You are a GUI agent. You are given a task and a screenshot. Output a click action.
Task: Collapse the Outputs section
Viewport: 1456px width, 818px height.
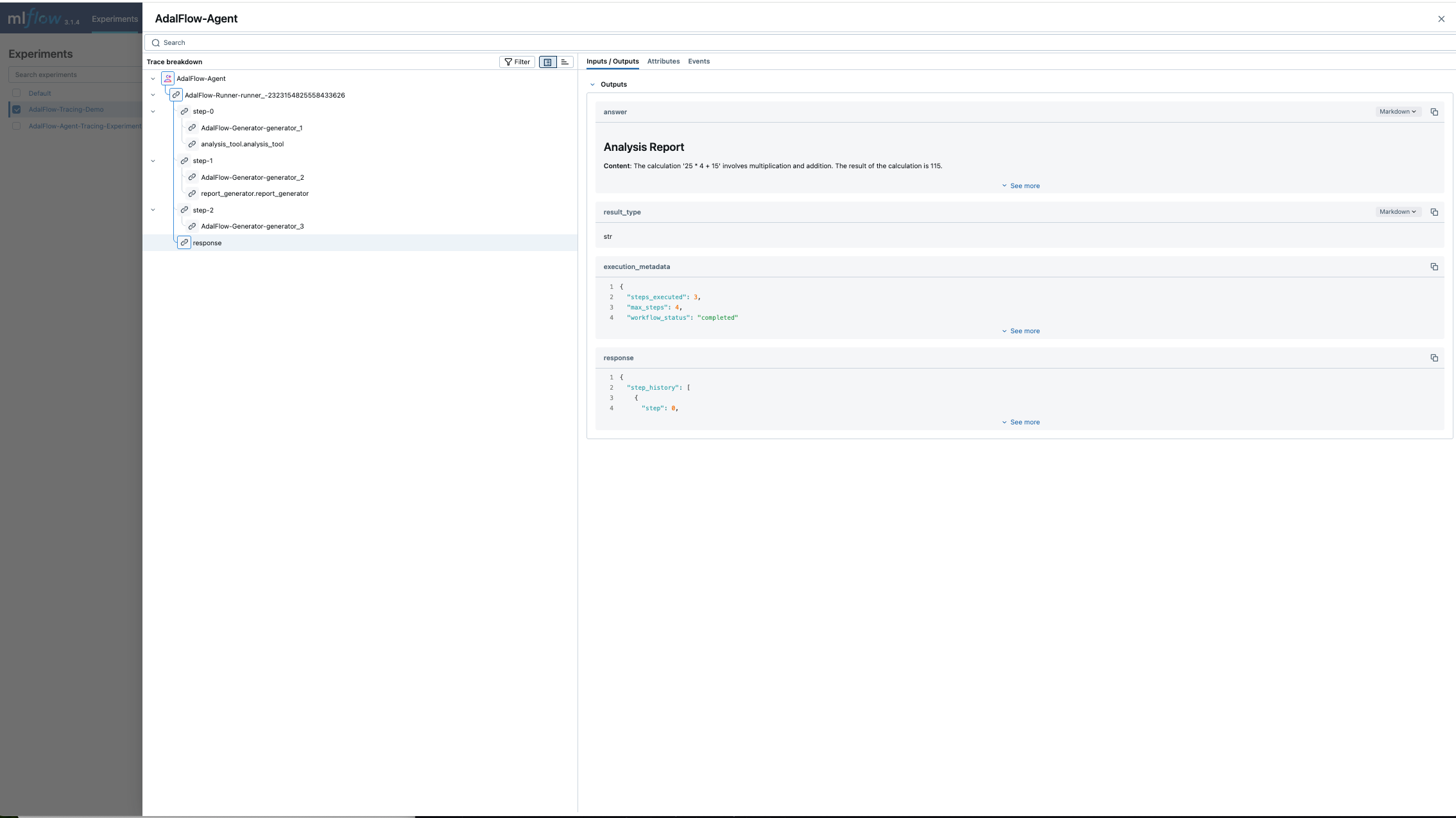pyautogui.click(x=592, y=84)
